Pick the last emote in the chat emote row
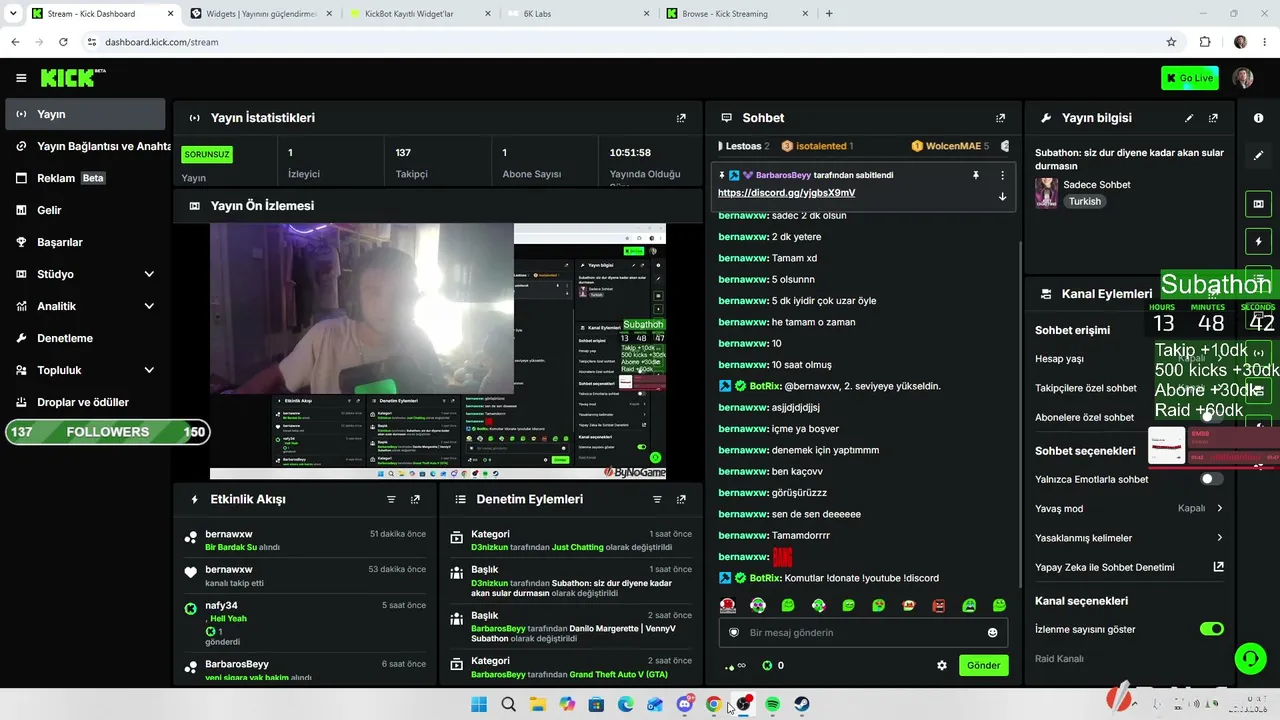Image resolution: width=1280 pixels, height=720 pixels. pyautogui.click(x=999, y=605)
